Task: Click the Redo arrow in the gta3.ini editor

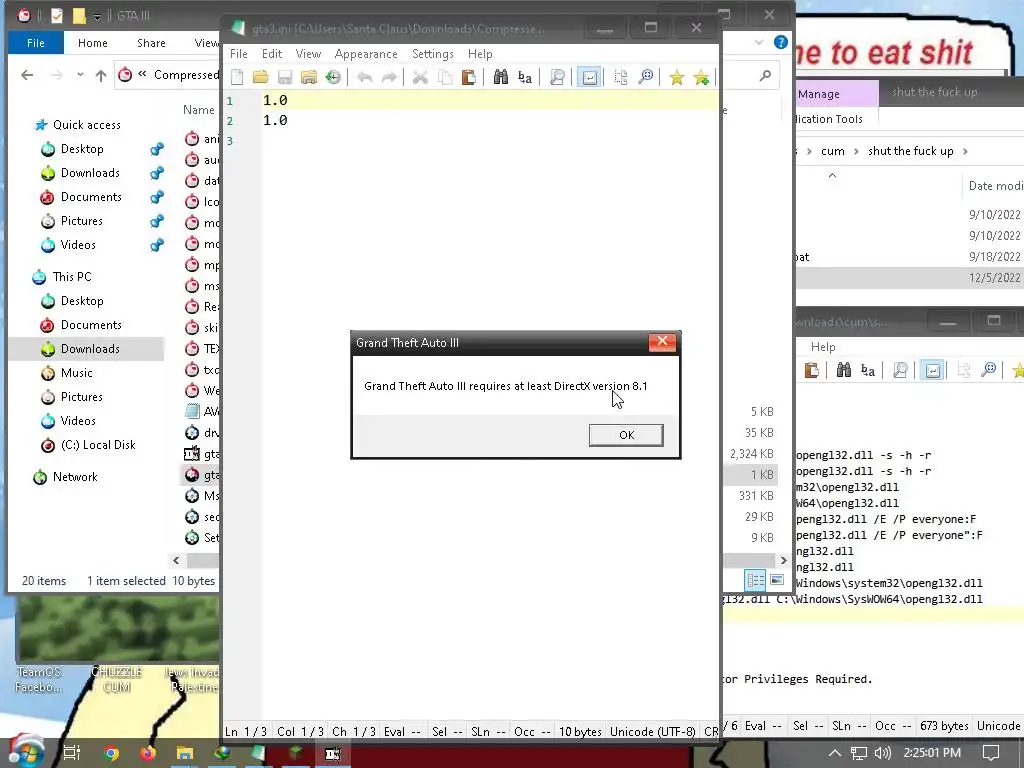Action: pos(389,78)
